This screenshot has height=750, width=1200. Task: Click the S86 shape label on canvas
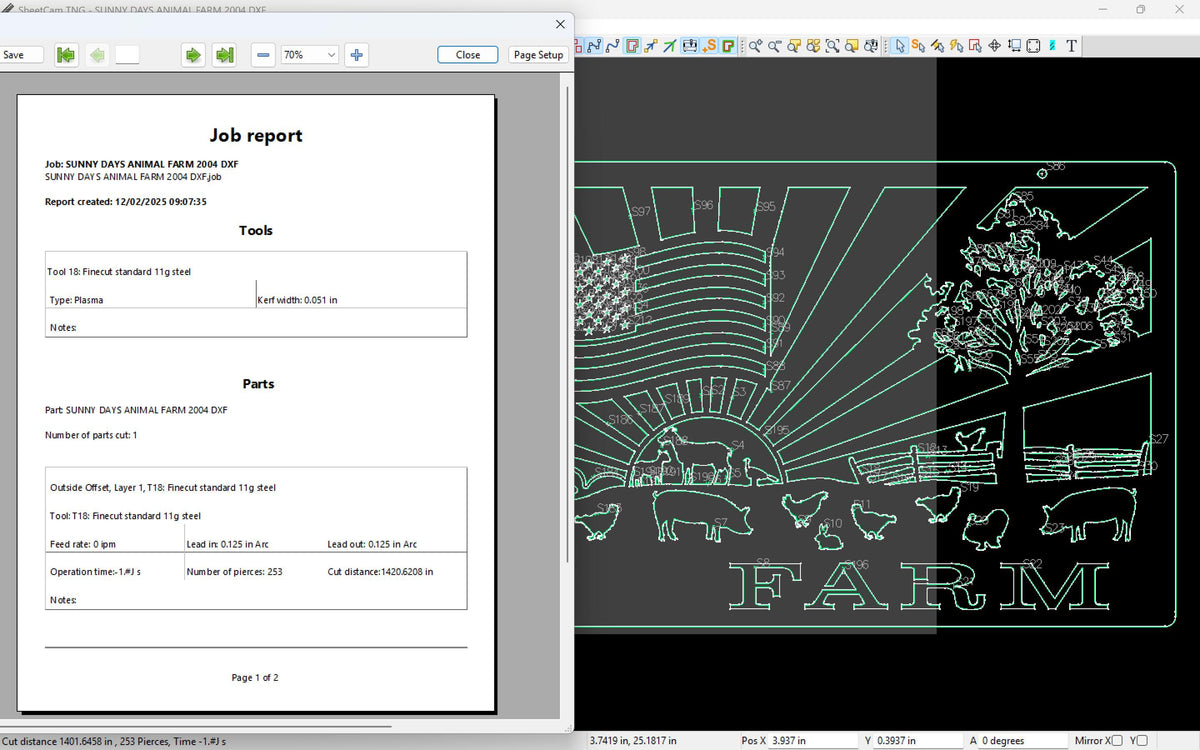[1056, 166]
